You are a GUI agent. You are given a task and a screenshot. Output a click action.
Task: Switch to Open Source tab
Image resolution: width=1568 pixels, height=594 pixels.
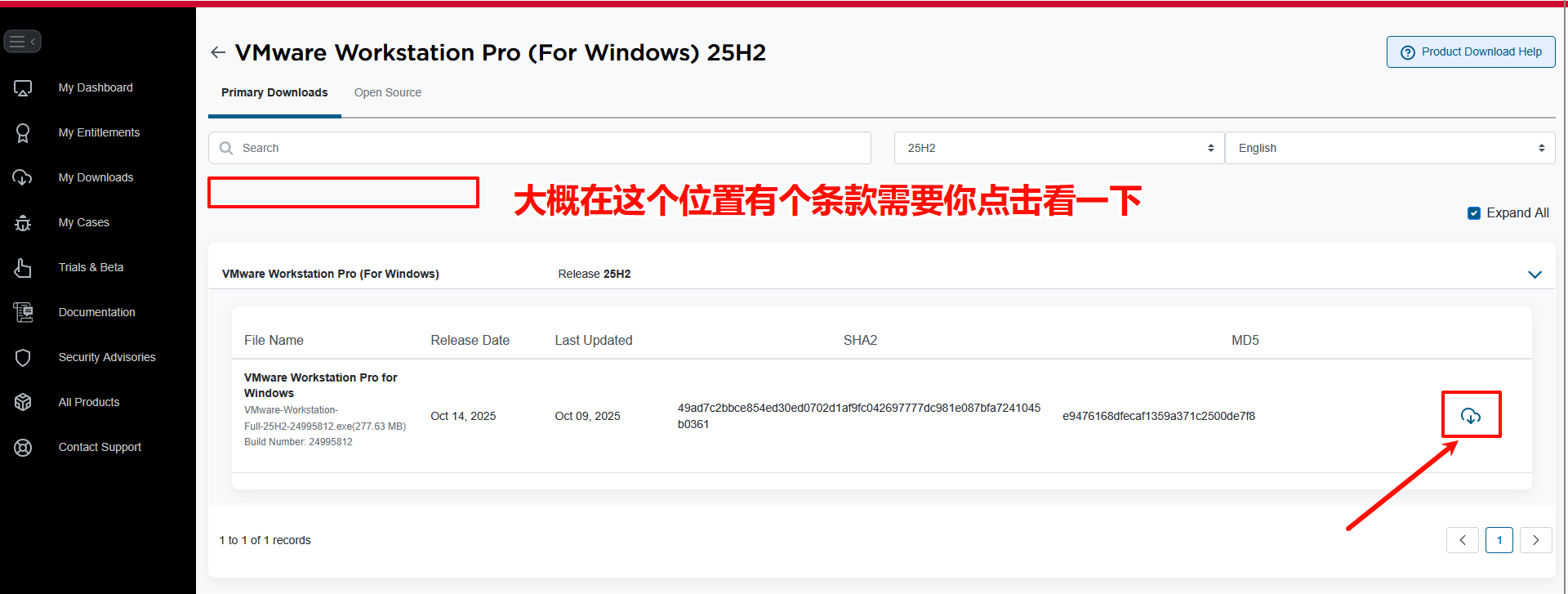[x=388, y=92]
